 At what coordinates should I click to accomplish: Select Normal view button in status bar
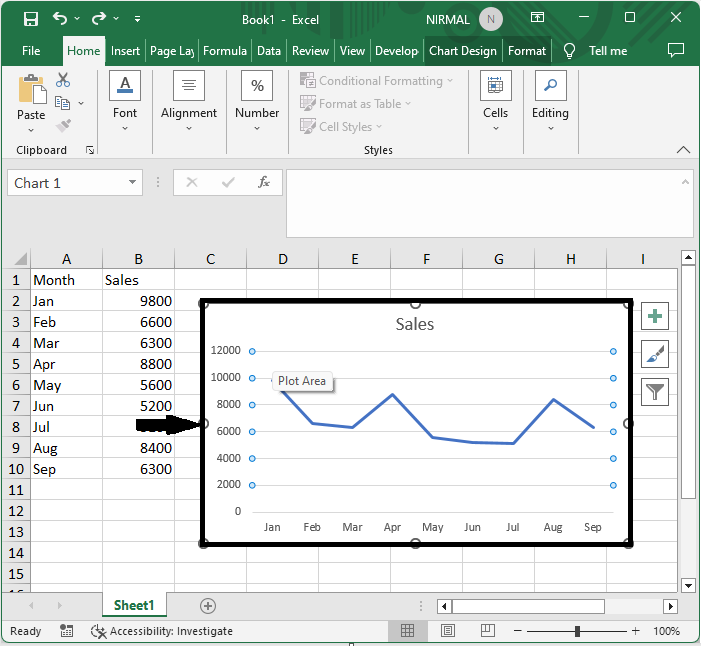click(x=408, y=631)
